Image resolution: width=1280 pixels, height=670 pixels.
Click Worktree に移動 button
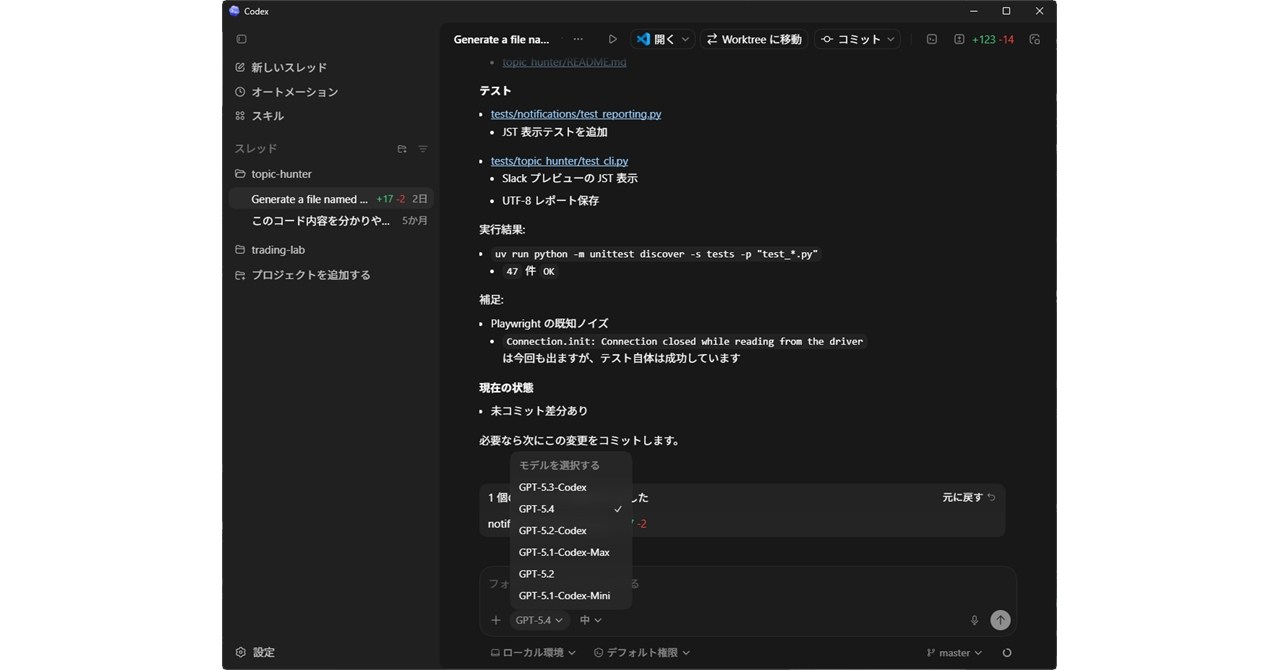tap(754, 39)
